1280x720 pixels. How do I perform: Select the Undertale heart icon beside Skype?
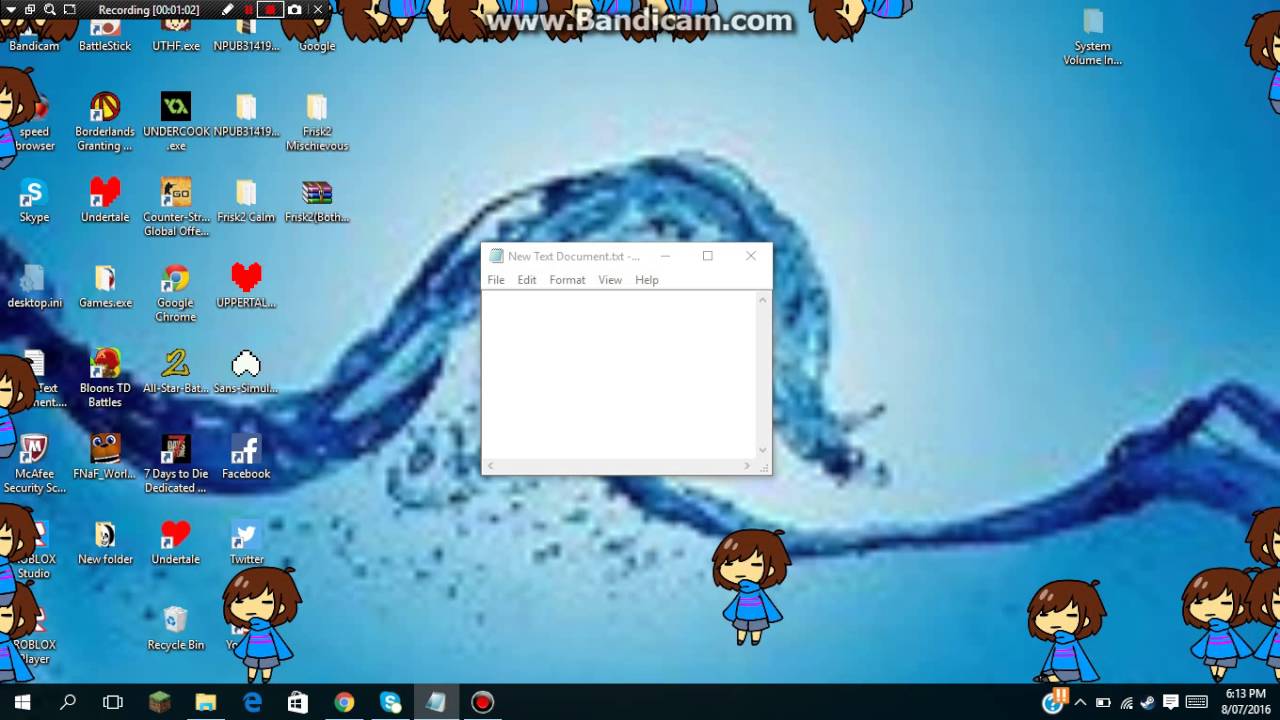point(105,200)
